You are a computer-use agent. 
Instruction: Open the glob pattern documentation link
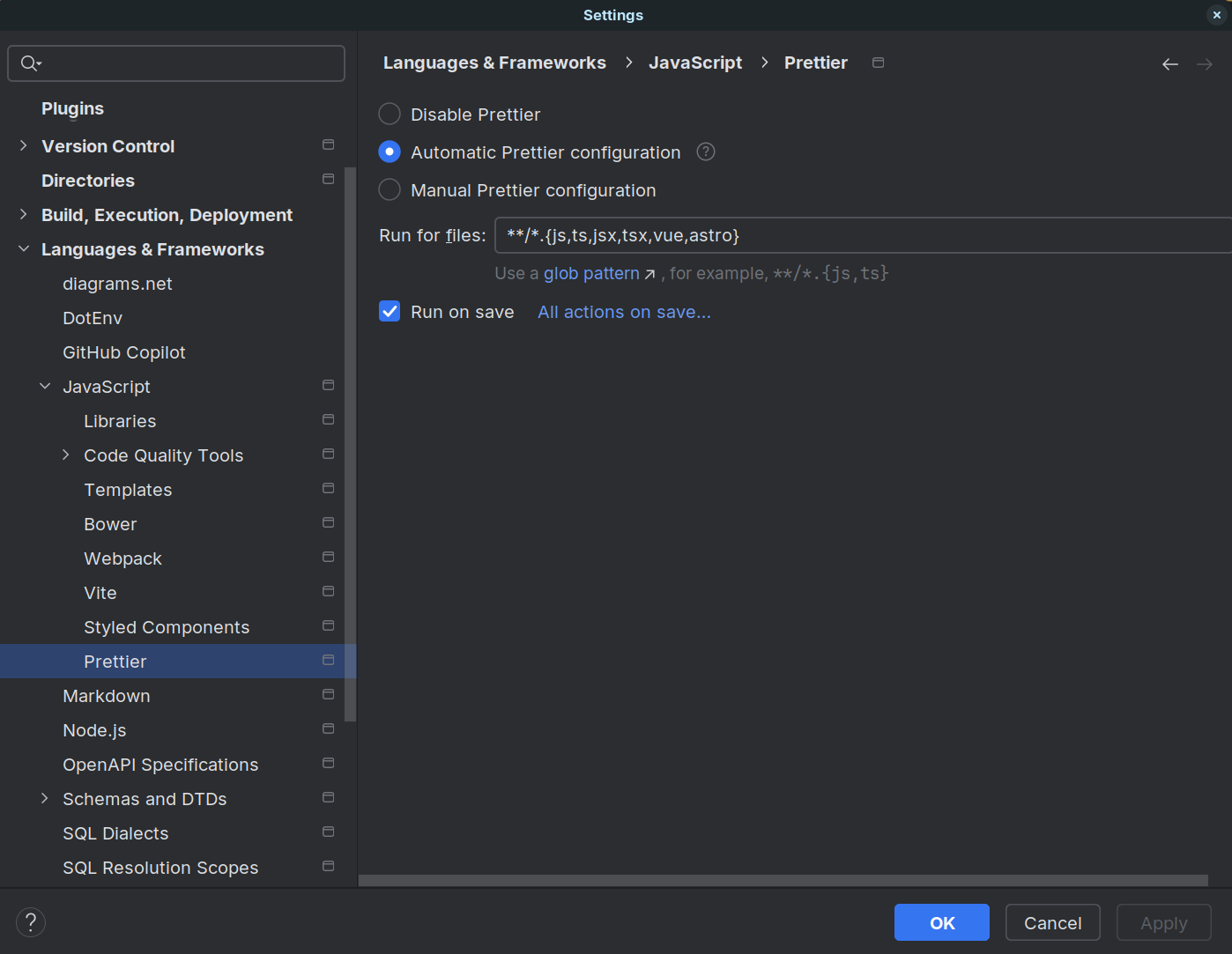coord(590,273)
